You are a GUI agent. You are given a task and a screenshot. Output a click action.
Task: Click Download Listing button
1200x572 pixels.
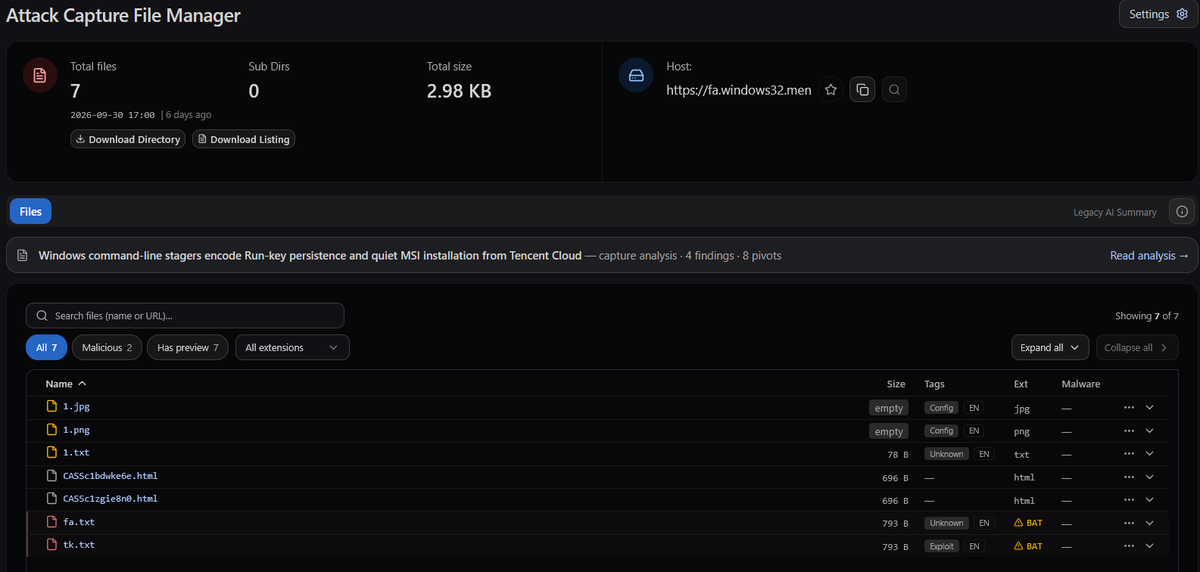point(243,139)
